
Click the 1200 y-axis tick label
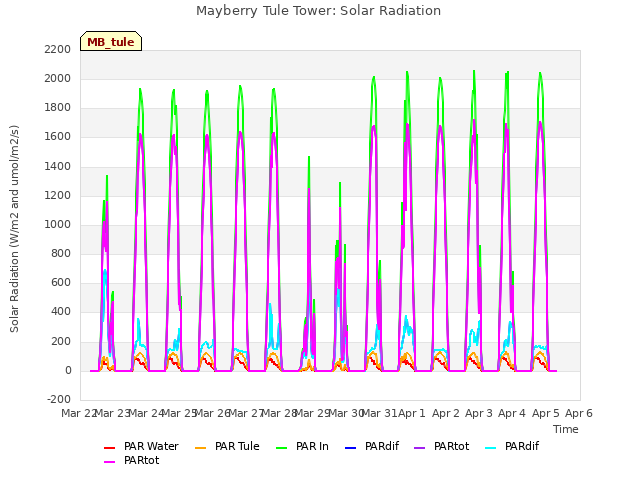coord(58,196)
